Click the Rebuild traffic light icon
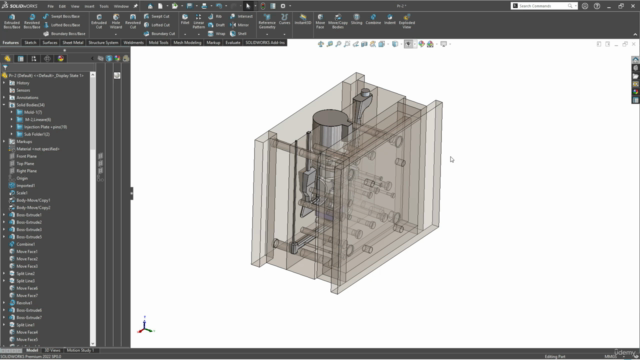The height and width of the screenshot is (360, 640). [263, 6]
